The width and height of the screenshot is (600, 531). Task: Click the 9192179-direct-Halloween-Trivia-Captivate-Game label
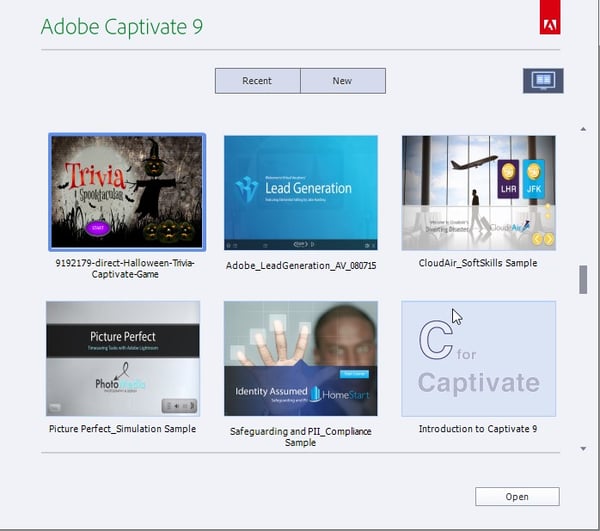point(125,269)
